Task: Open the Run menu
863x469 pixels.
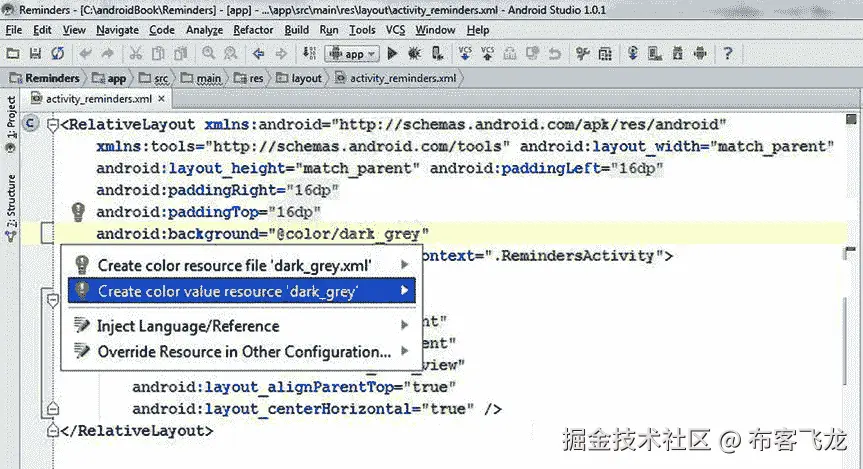Action: click(329, 30)
